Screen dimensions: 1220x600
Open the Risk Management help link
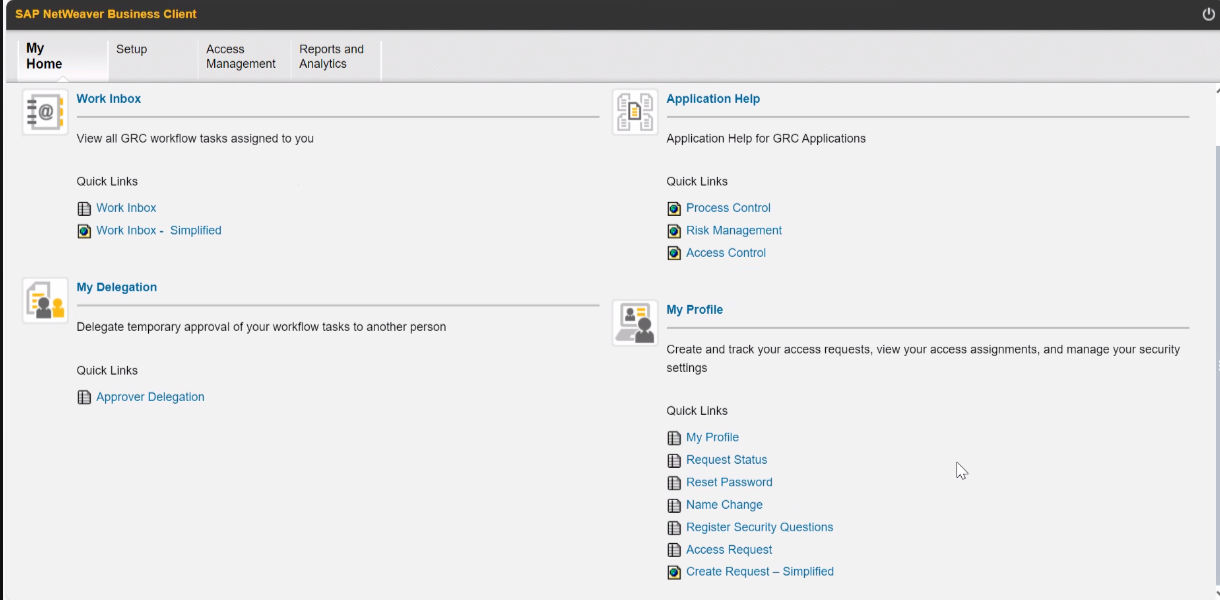(733, 231)
